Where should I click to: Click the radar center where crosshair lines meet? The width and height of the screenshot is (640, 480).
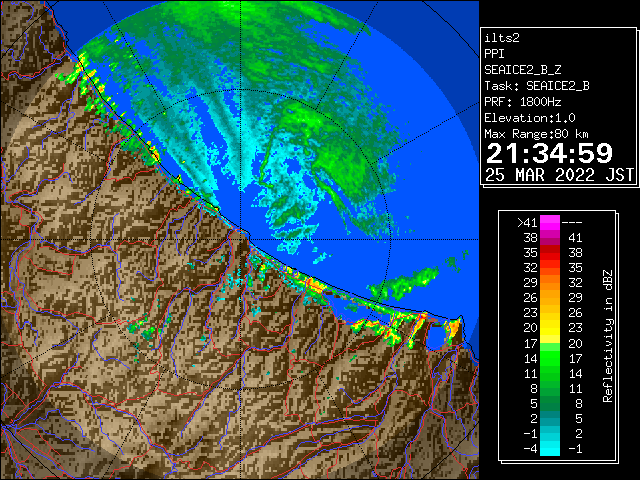pos(240,239)
